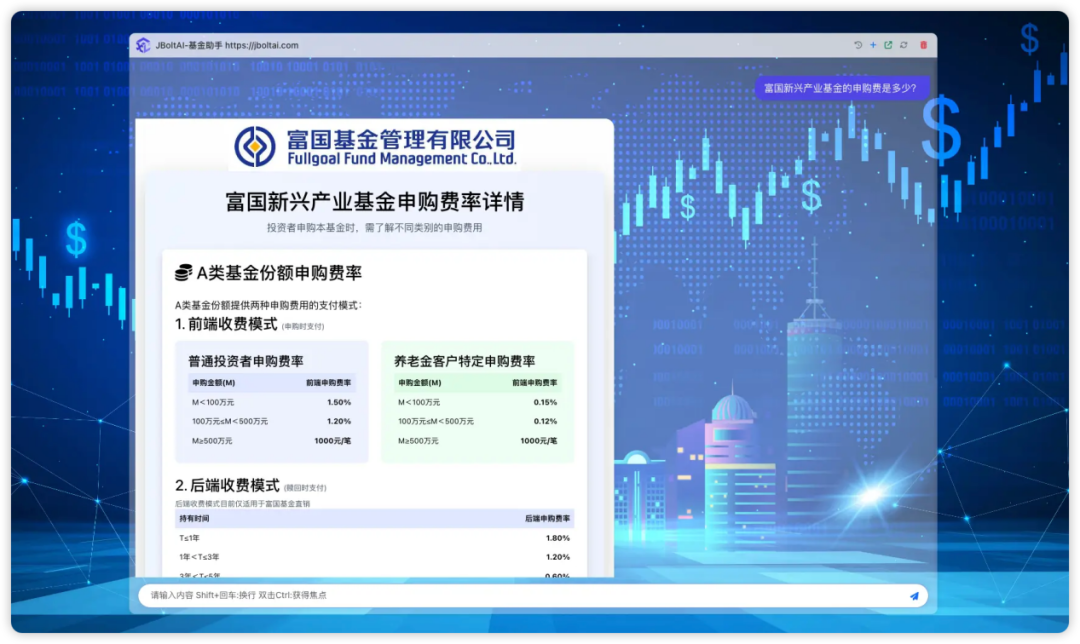Click the 富国基金 Fullgoal company logo emblem
Screen dimensions: 1080x644
click(254, 146)
